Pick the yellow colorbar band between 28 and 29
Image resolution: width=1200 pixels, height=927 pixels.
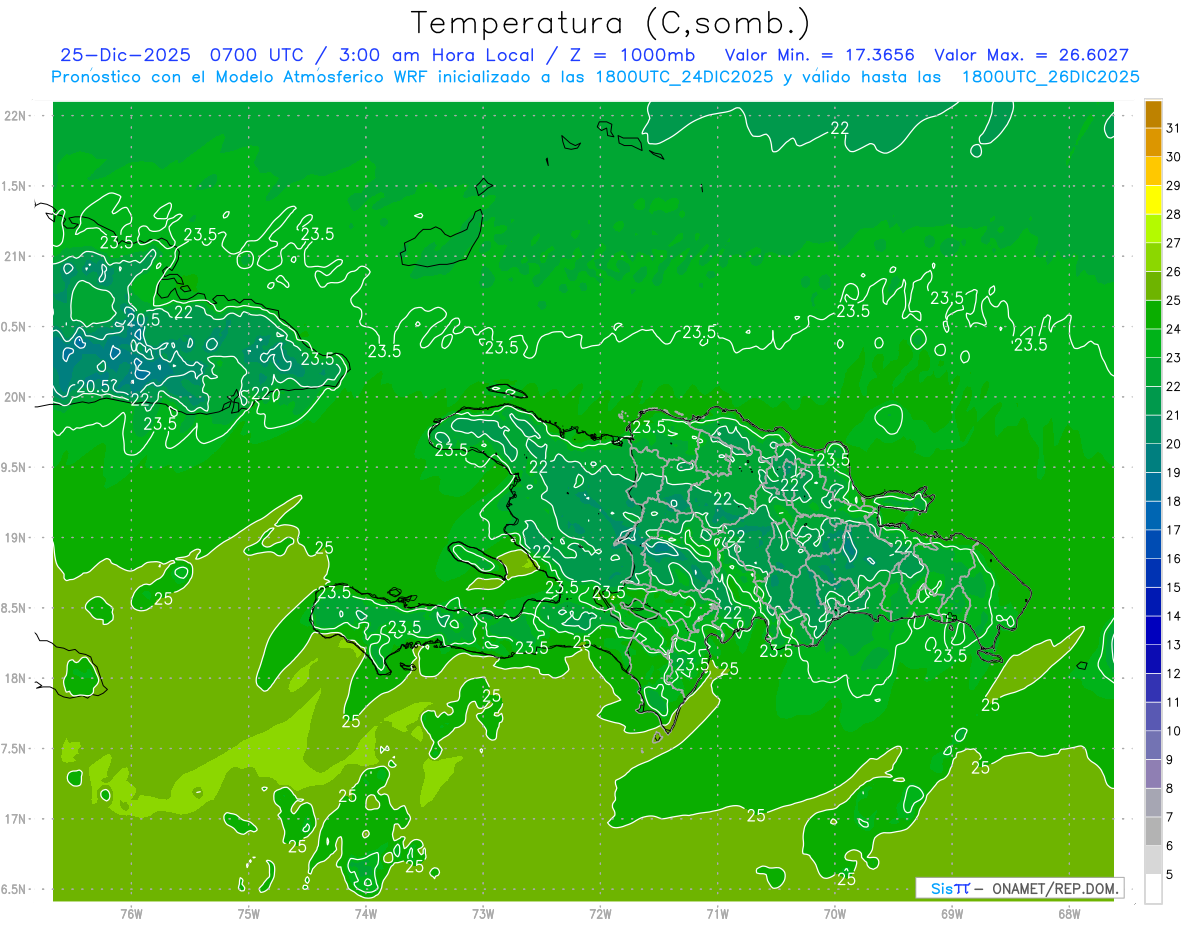pos(1153,200)
